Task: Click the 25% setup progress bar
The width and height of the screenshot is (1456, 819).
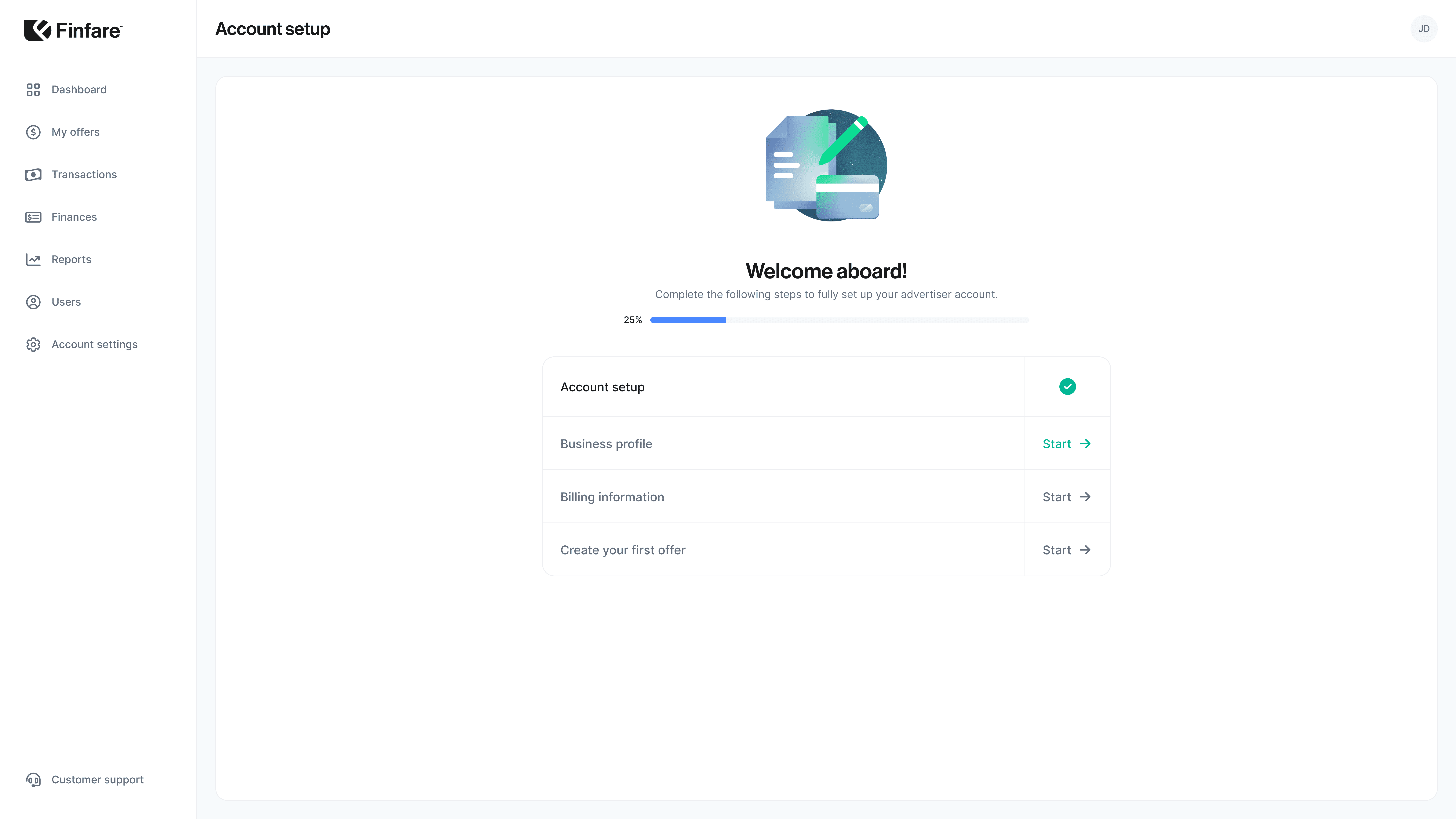Action: pyautogui.click(x=839, y=320)
